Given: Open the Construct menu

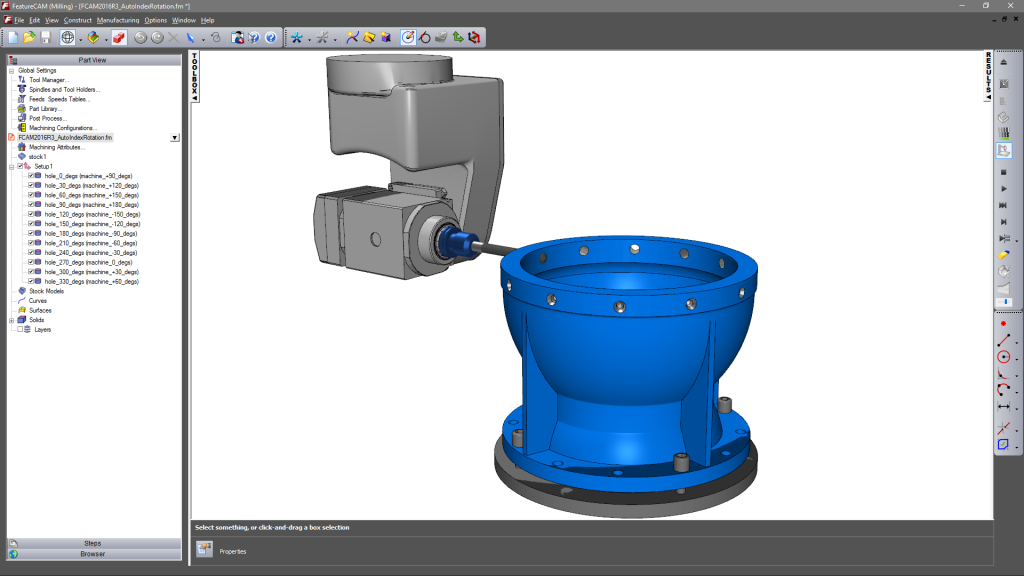Looking at the screenshot, I should pyautogui.click(x=77, y=20).
